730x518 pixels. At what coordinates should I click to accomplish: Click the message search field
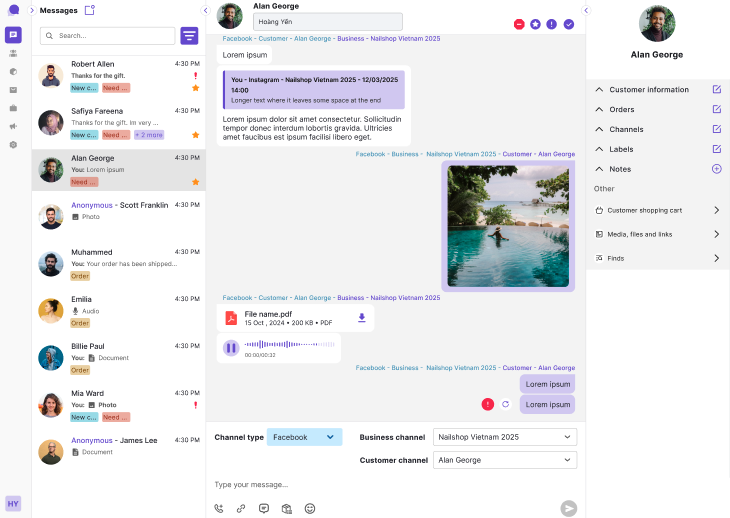coord(110,36)
